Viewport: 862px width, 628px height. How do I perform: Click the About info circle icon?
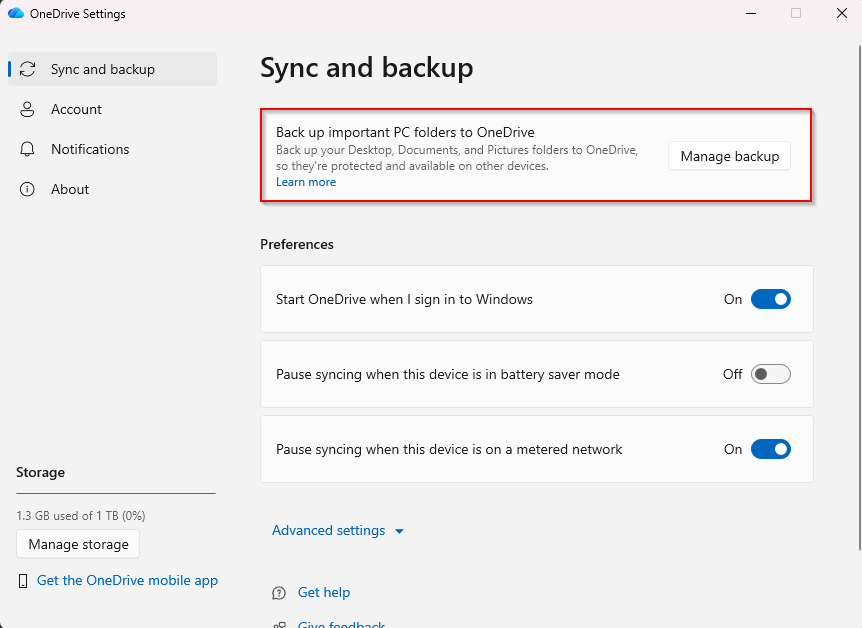pos(28,189)
